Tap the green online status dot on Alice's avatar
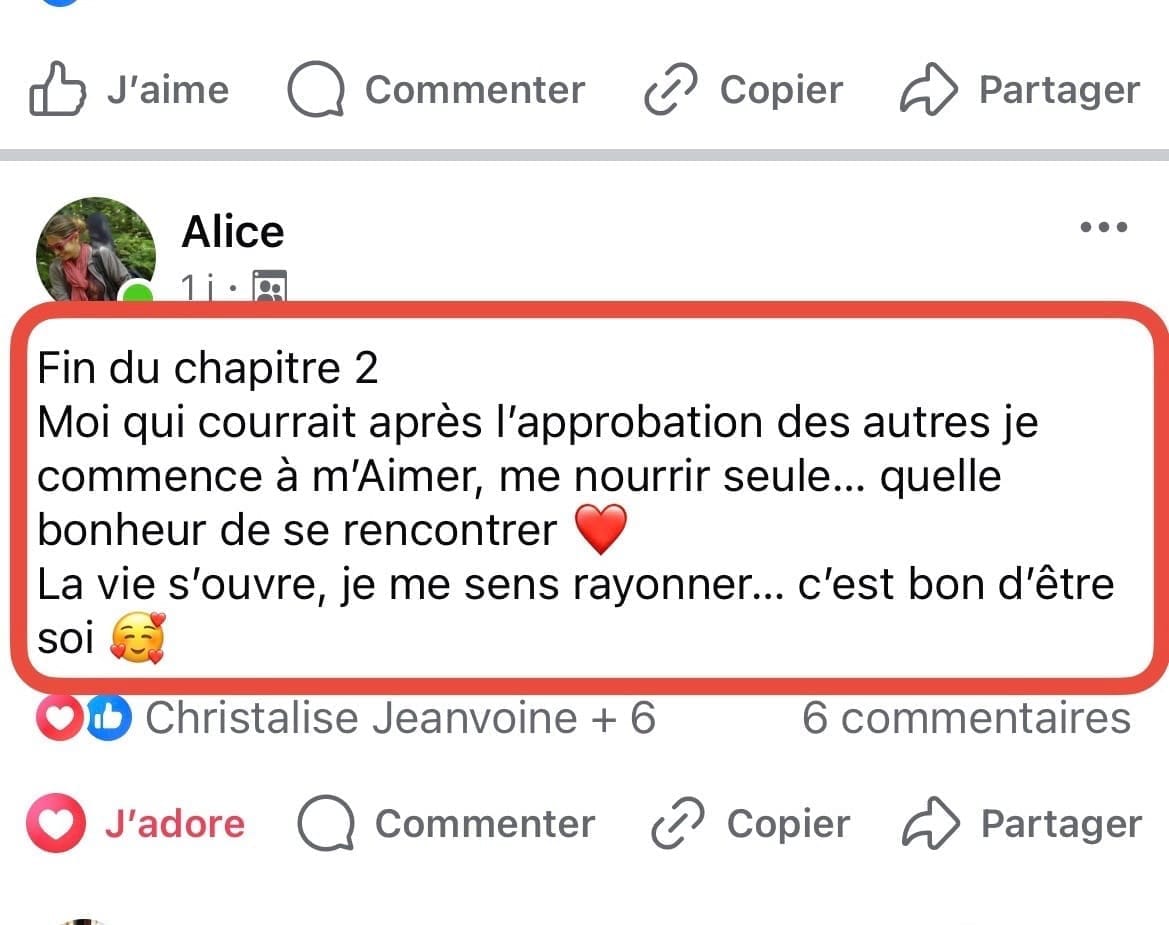Viewport: 1169px width, 925px height. pos(137,295)
